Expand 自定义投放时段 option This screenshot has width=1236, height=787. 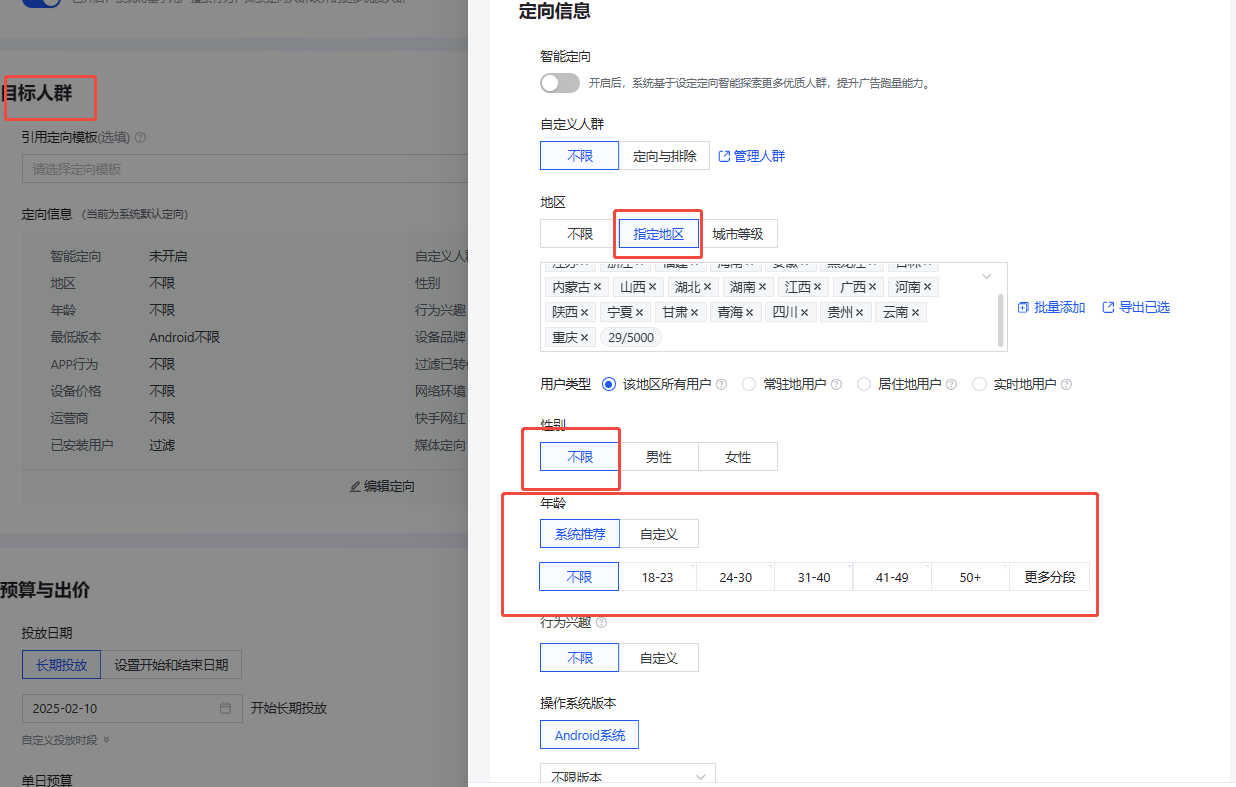tap(66, 740)
